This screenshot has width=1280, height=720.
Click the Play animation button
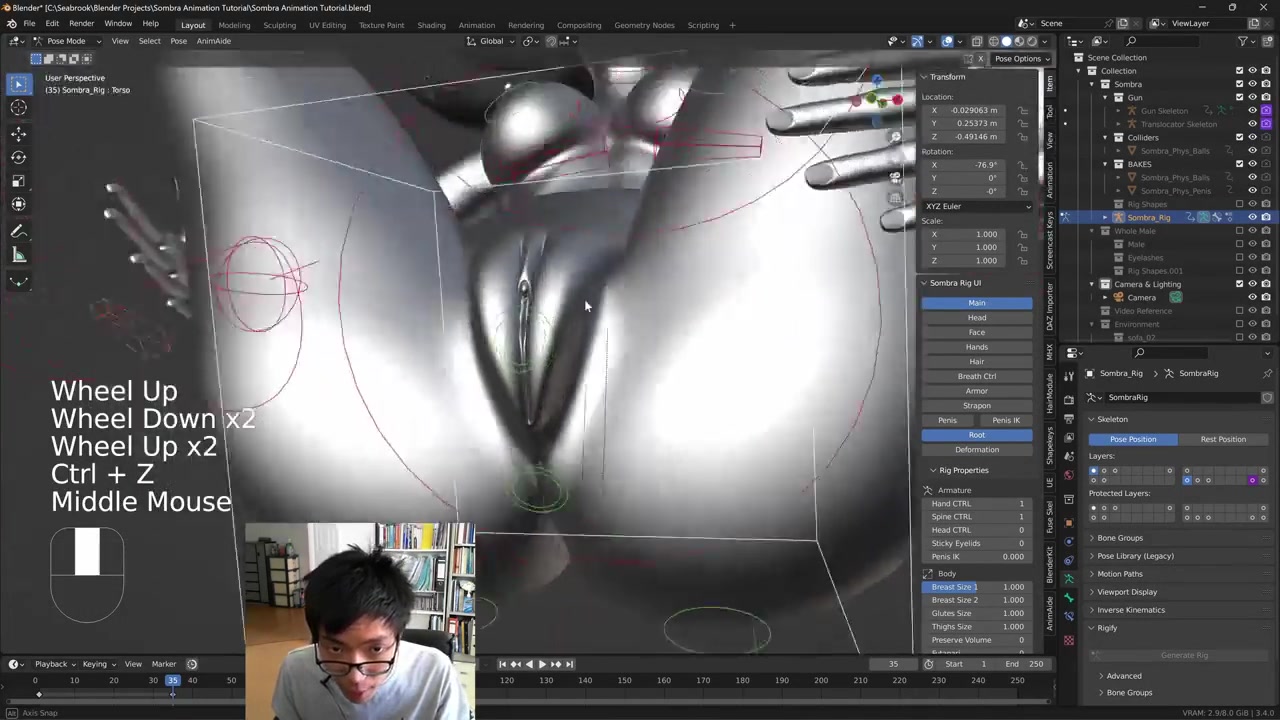point(542,664)
